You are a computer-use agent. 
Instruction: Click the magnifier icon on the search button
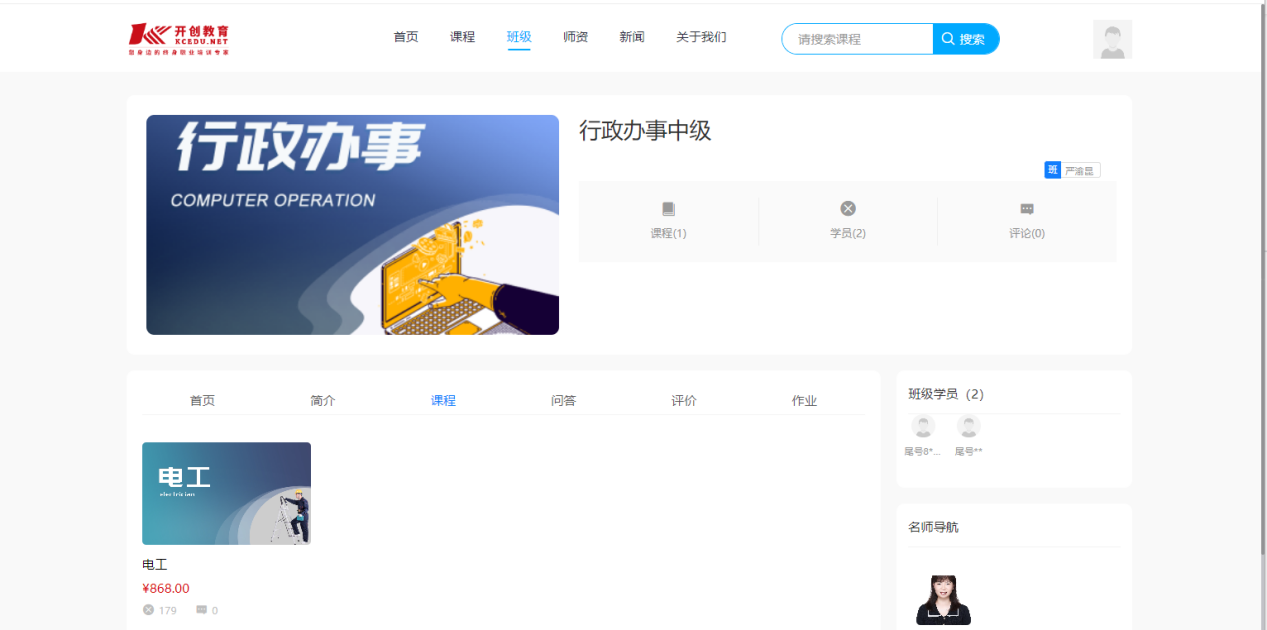tap(948, 39)
